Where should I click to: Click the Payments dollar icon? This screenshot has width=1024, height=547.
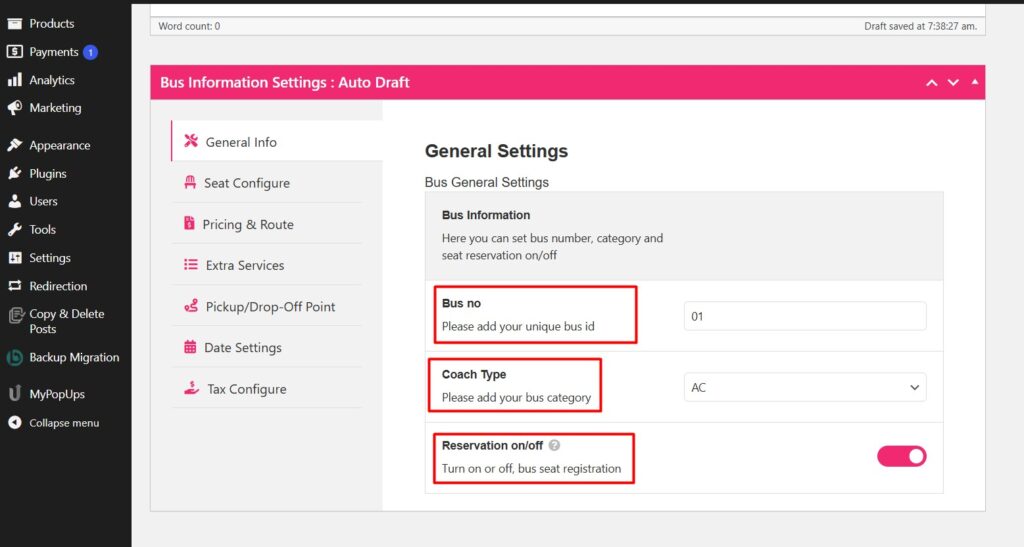click(14, 52)
